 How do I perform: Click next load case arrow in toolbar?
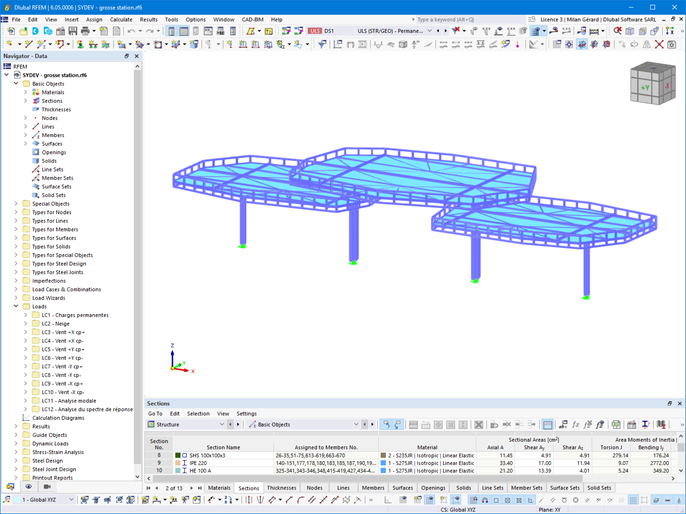click(x=445, y=31)
